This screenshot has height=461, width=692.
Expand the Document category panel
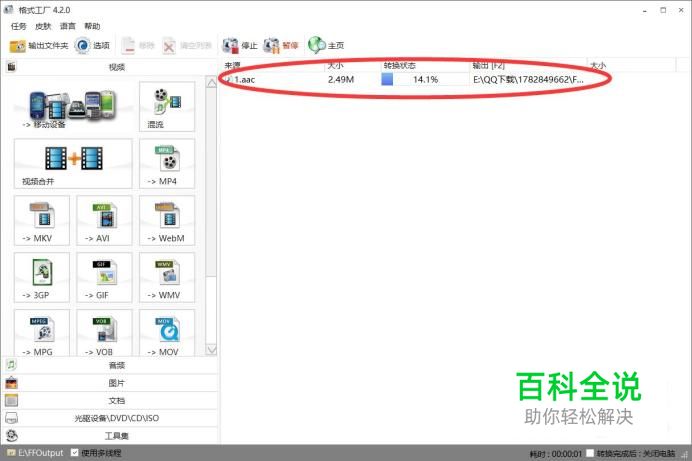pos(110,401)
